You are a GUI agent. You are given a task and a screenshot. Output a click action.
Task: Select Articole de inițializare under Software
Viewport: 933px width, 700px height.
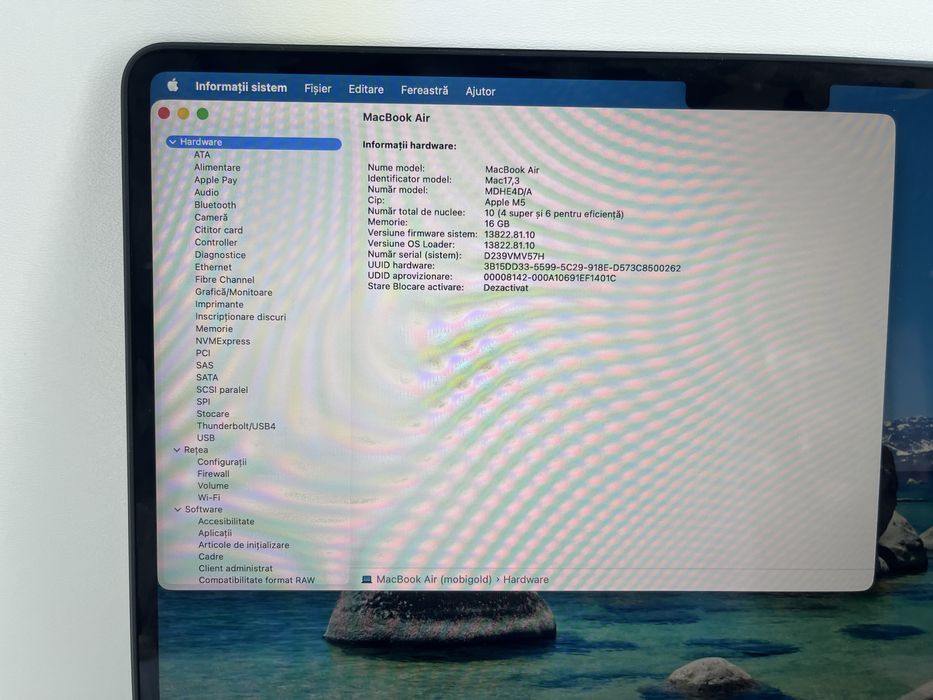point(243,545)
